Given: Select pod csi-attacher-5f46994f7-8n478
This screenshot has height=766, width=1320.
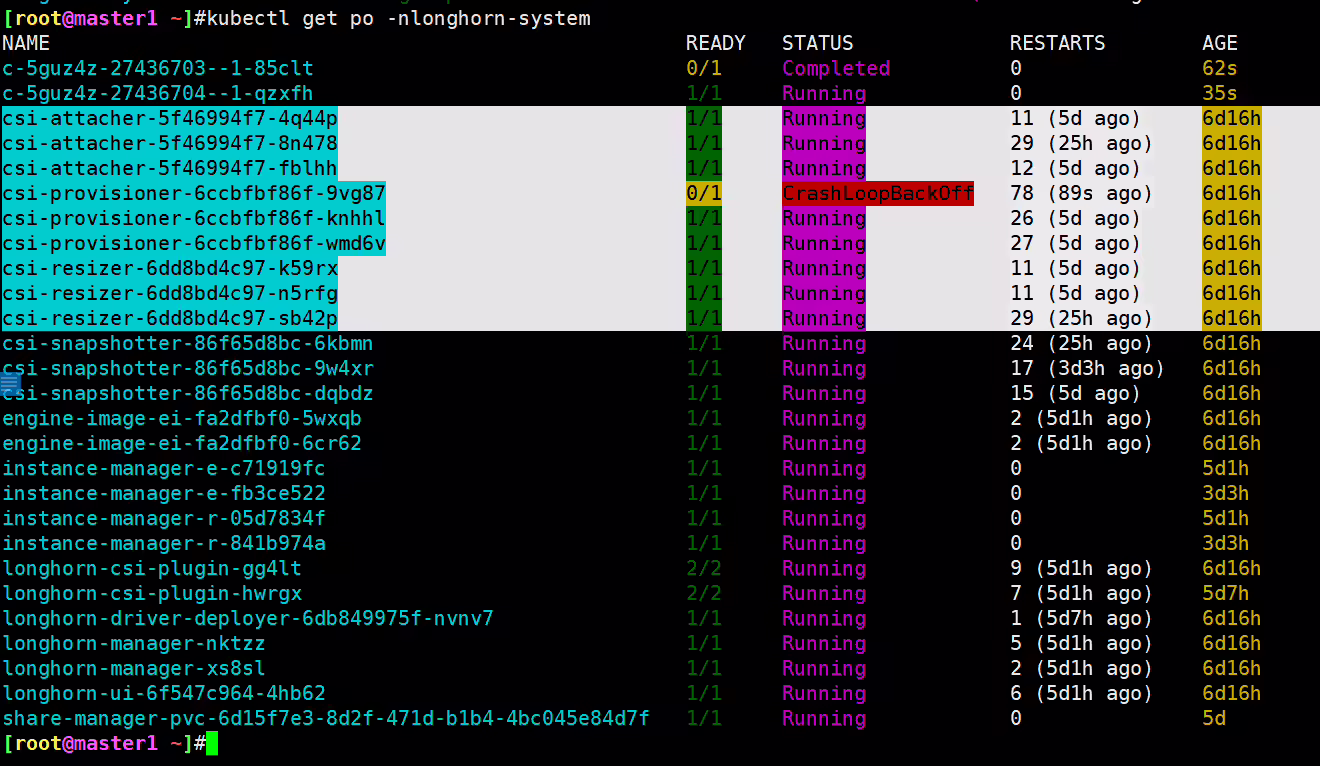Looking at the screenshot, I should tap(170, 143).
